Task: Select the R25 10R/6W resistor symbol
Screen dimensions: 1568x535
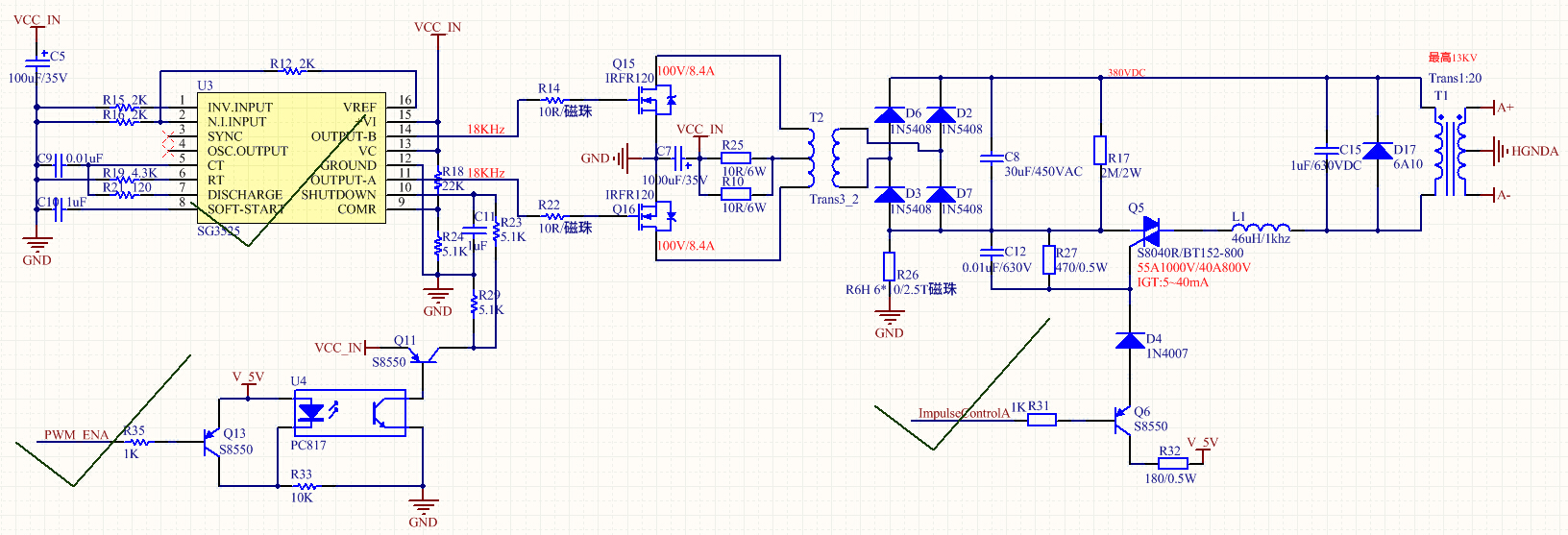Action: [736, 158]
